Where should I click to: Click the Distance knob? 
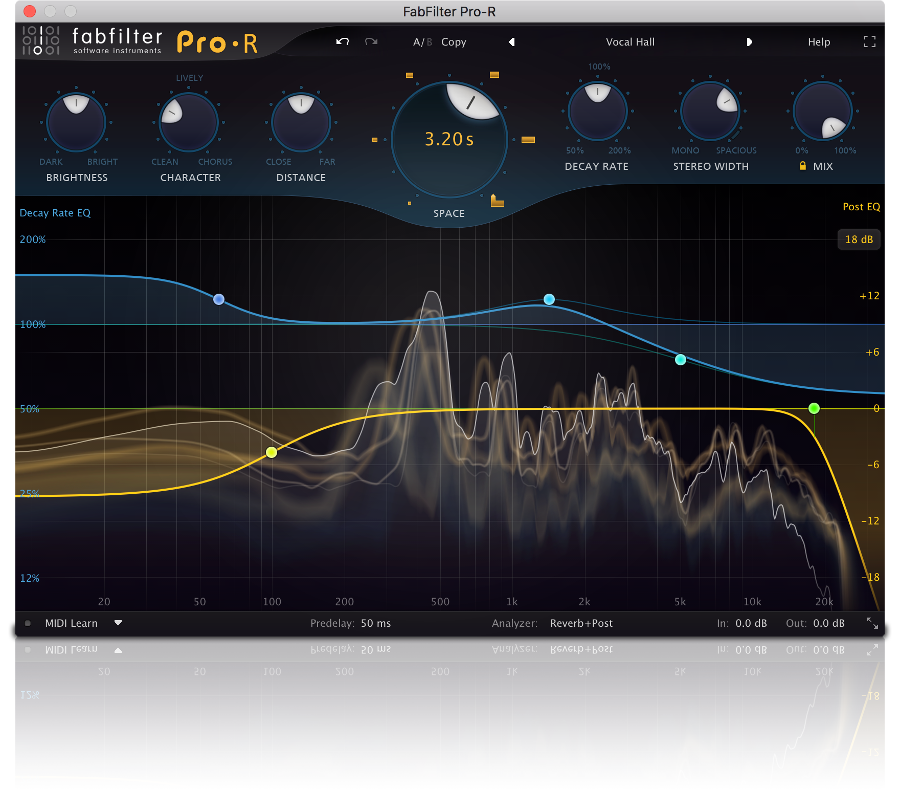(x=301, y=122)
